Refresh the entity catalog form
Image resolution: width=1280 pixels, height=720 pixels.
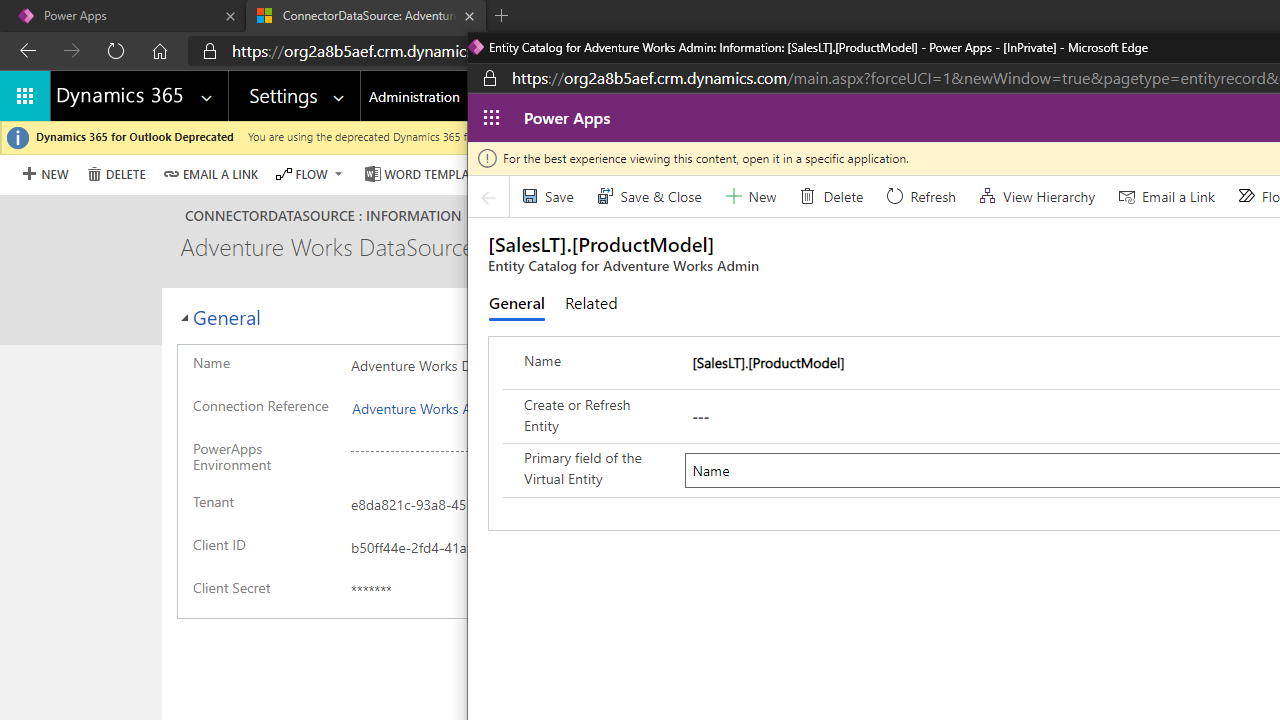click(x=921, y=197)
